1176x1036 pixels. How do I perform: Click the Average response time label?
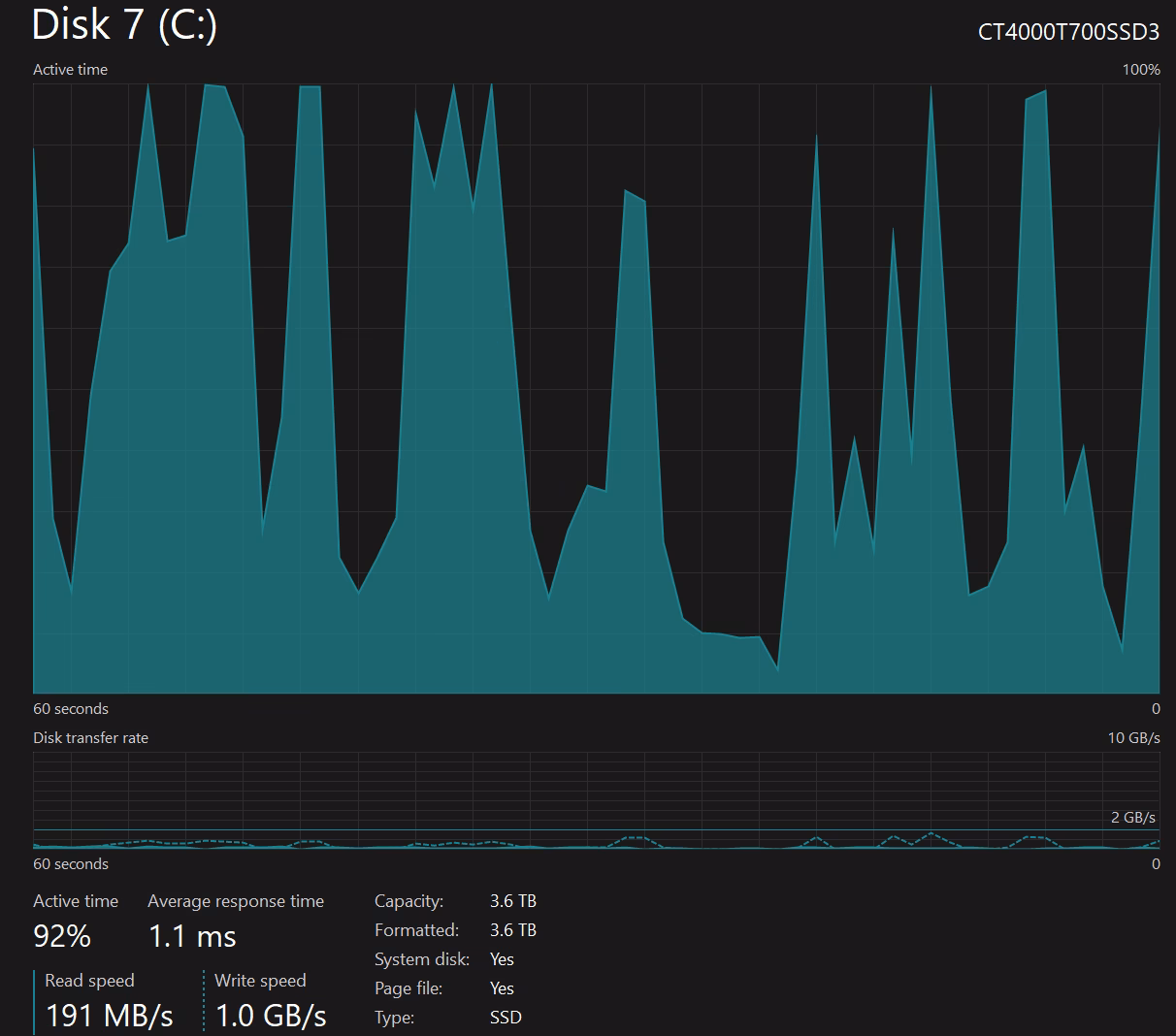[x=236, y=901]
